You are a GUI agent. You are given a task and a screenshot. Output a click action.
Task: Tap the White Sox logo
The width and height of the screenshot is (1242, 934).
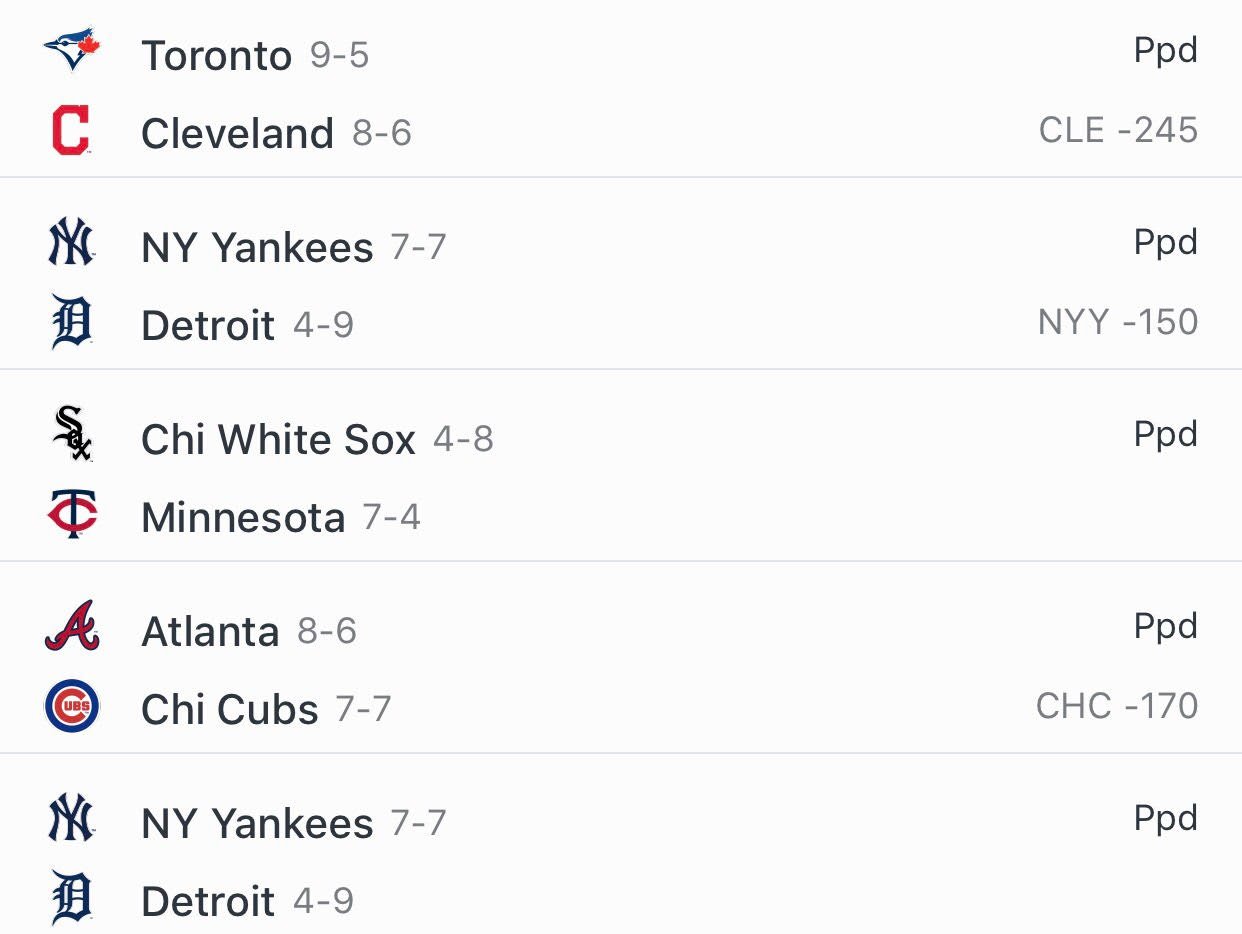point(72,433)
